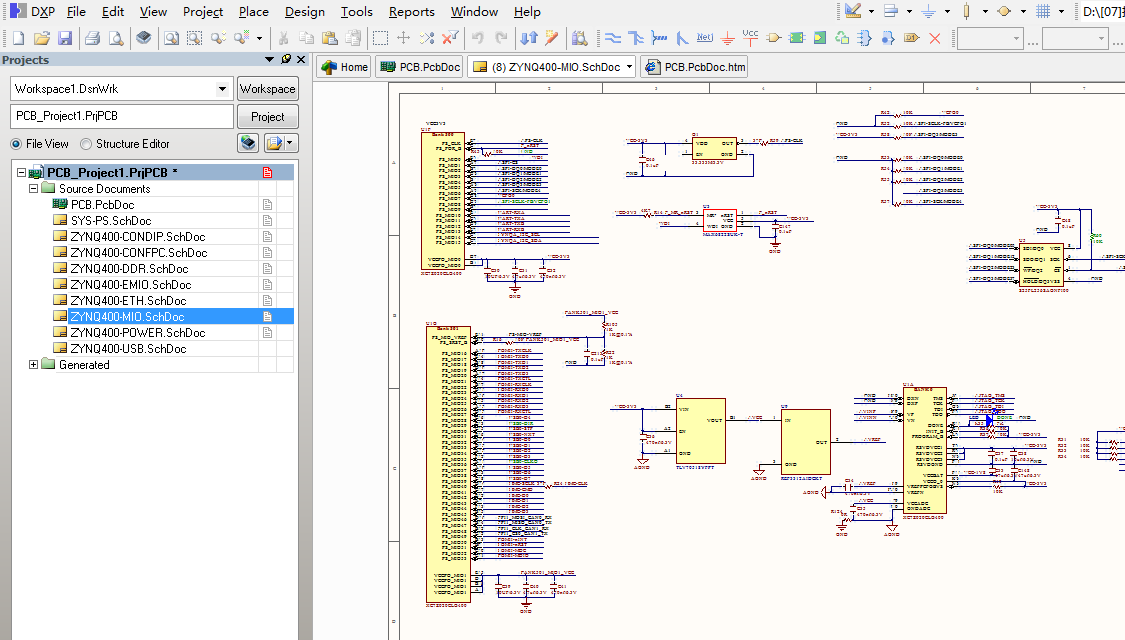Create a new document with the toolbar icon
Screen dimensions: 1125x640
click(19, 38)
